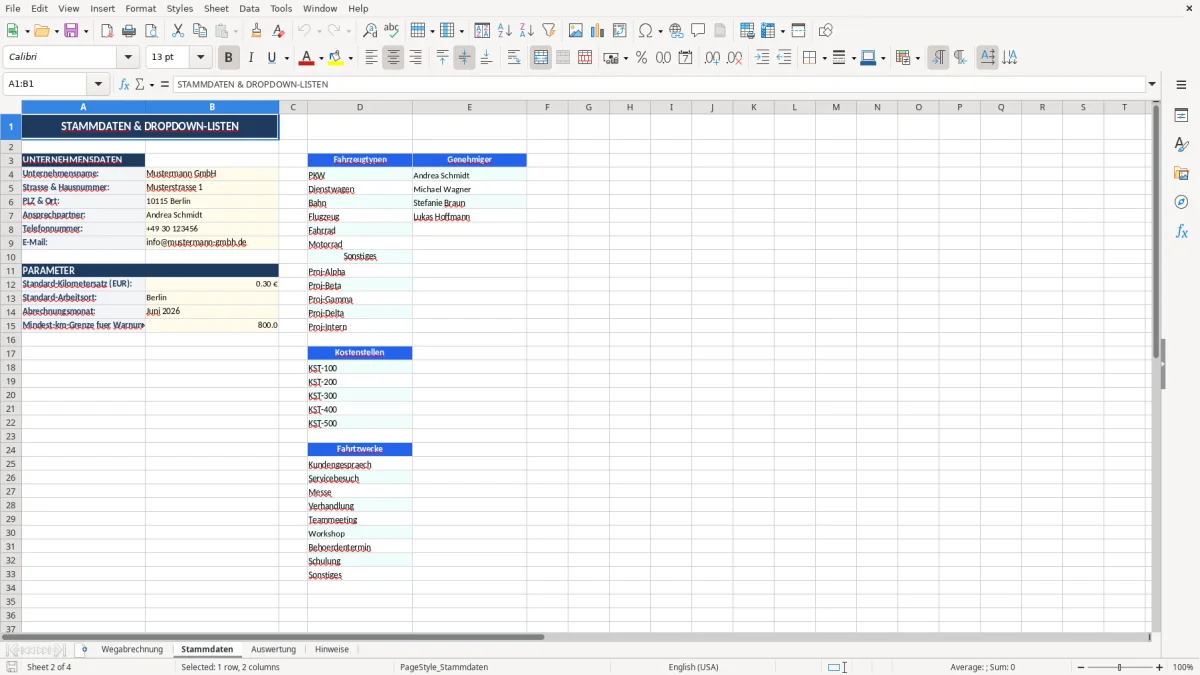Open the Calibri font name dropdown
This screenshot has width=1200, height=675.
pyautogui.click(x=128, y=58)
